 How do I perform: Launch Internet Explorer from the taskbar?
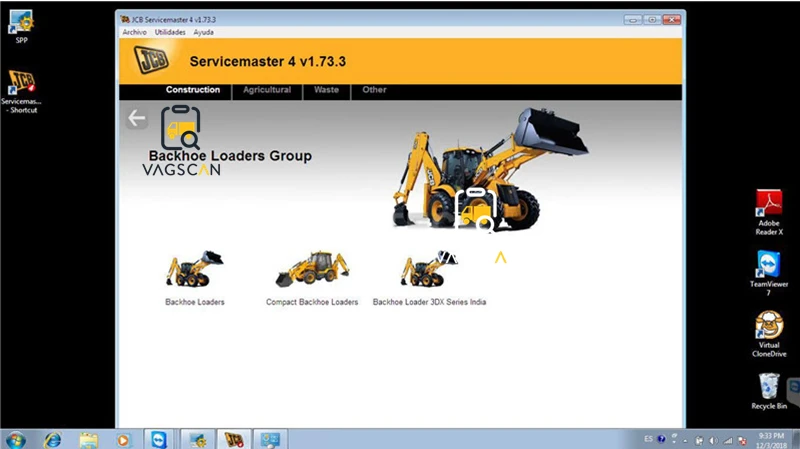[x=53, y=439]
